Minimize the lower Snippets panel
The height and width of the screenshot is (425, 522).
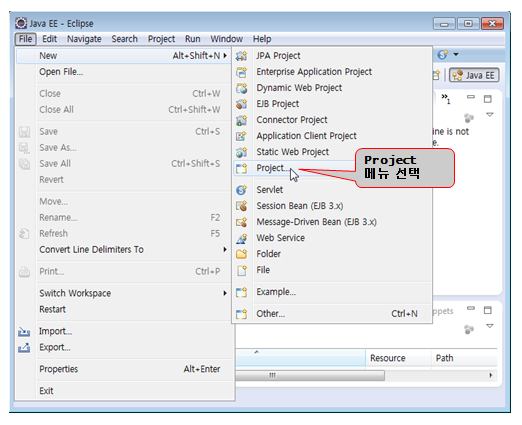point(471,308)
